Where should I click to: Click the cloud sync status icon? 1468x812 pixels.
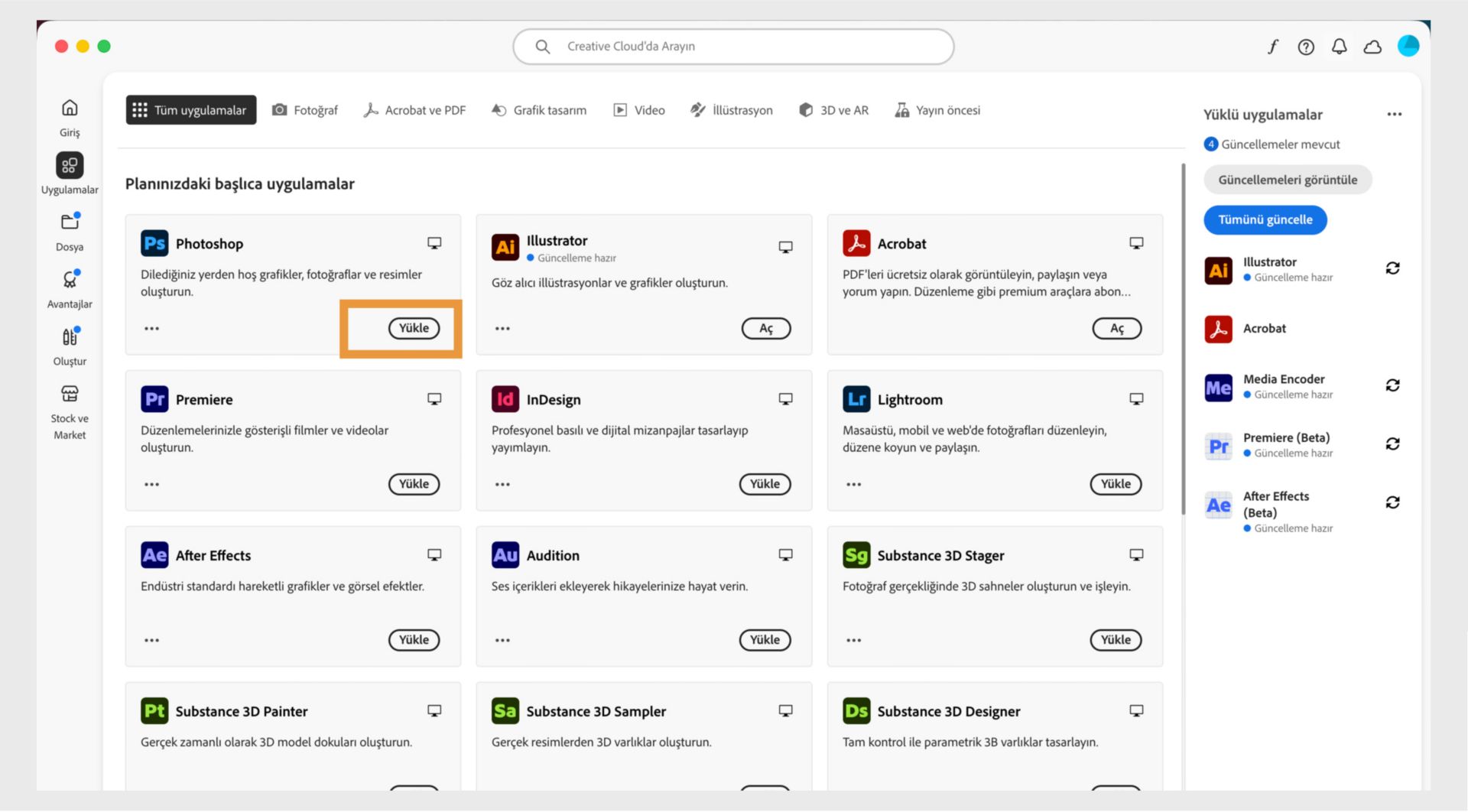coord(1373,47)
